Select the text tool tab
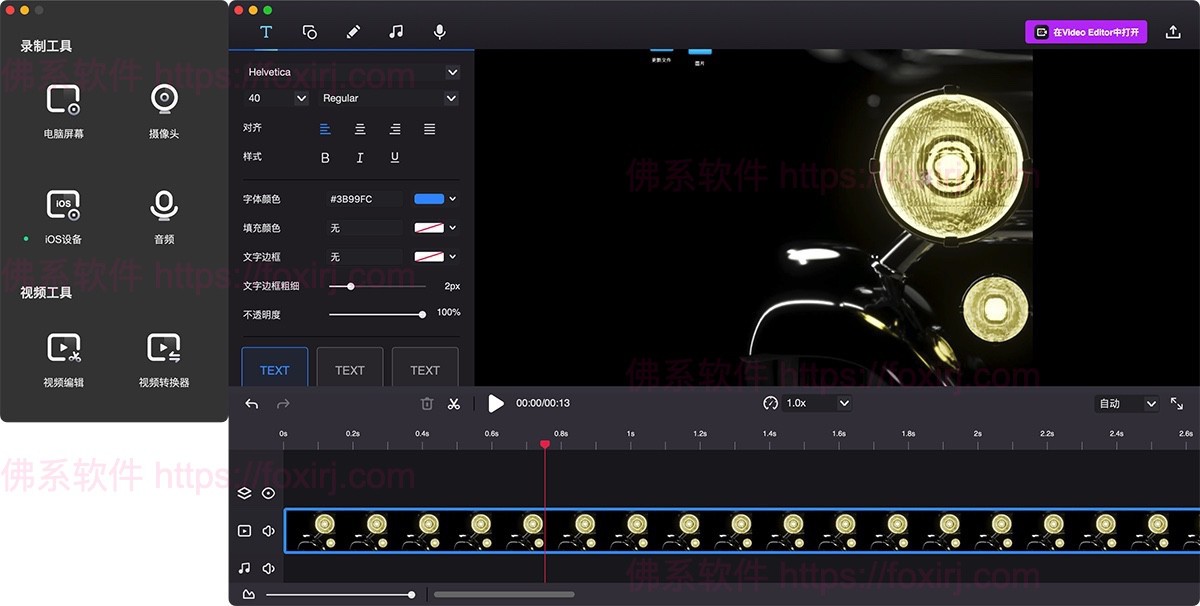 [x=266, y=31]
